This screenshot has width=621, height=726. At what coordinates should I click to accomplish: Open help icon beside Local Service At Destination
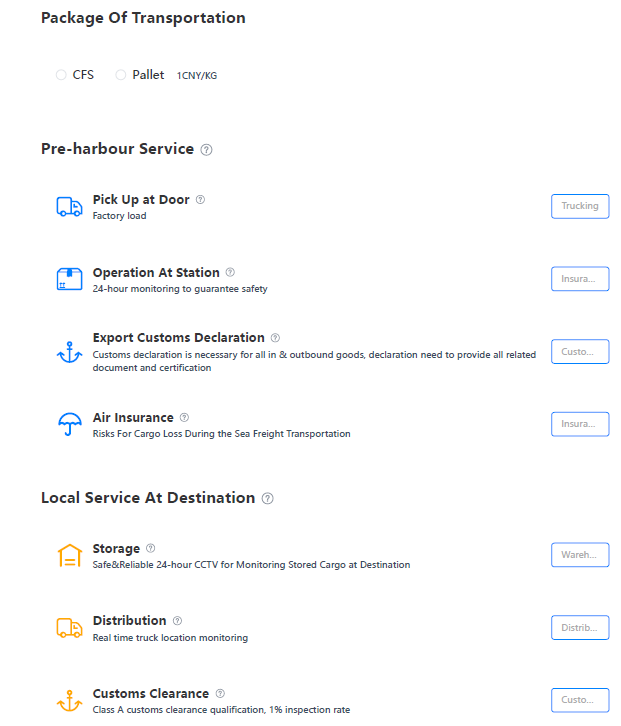tap(268, 498)
